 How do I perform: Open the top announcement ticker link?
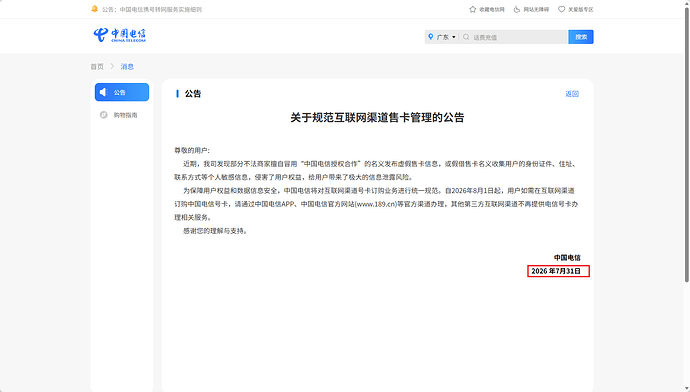[x=152, y=9]
